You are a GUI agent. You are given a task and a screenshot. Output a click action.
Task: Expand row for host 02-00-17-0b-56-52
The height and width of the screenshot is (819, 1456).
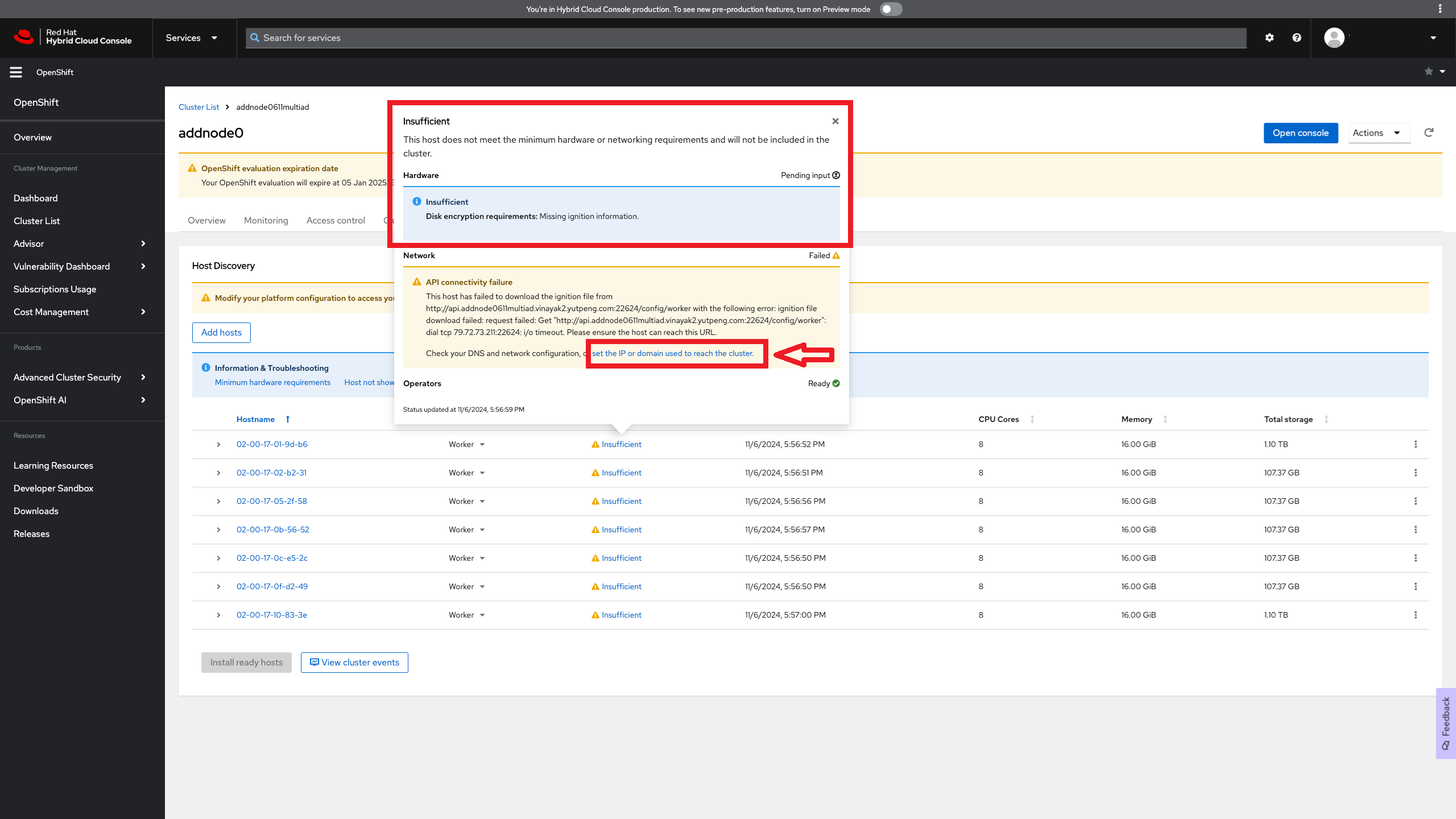tap(218, 530)
